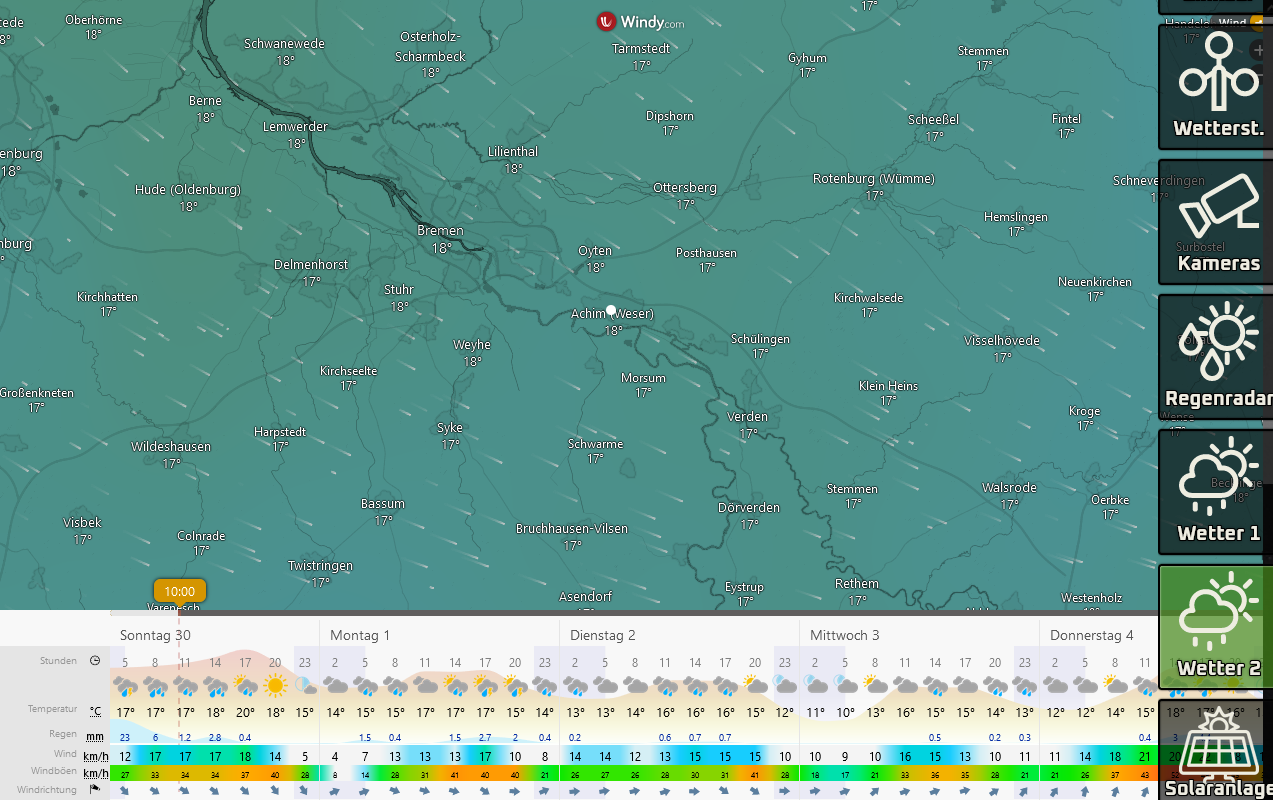Click the sunny icon at Sunday 20h

tap(275, 686)
